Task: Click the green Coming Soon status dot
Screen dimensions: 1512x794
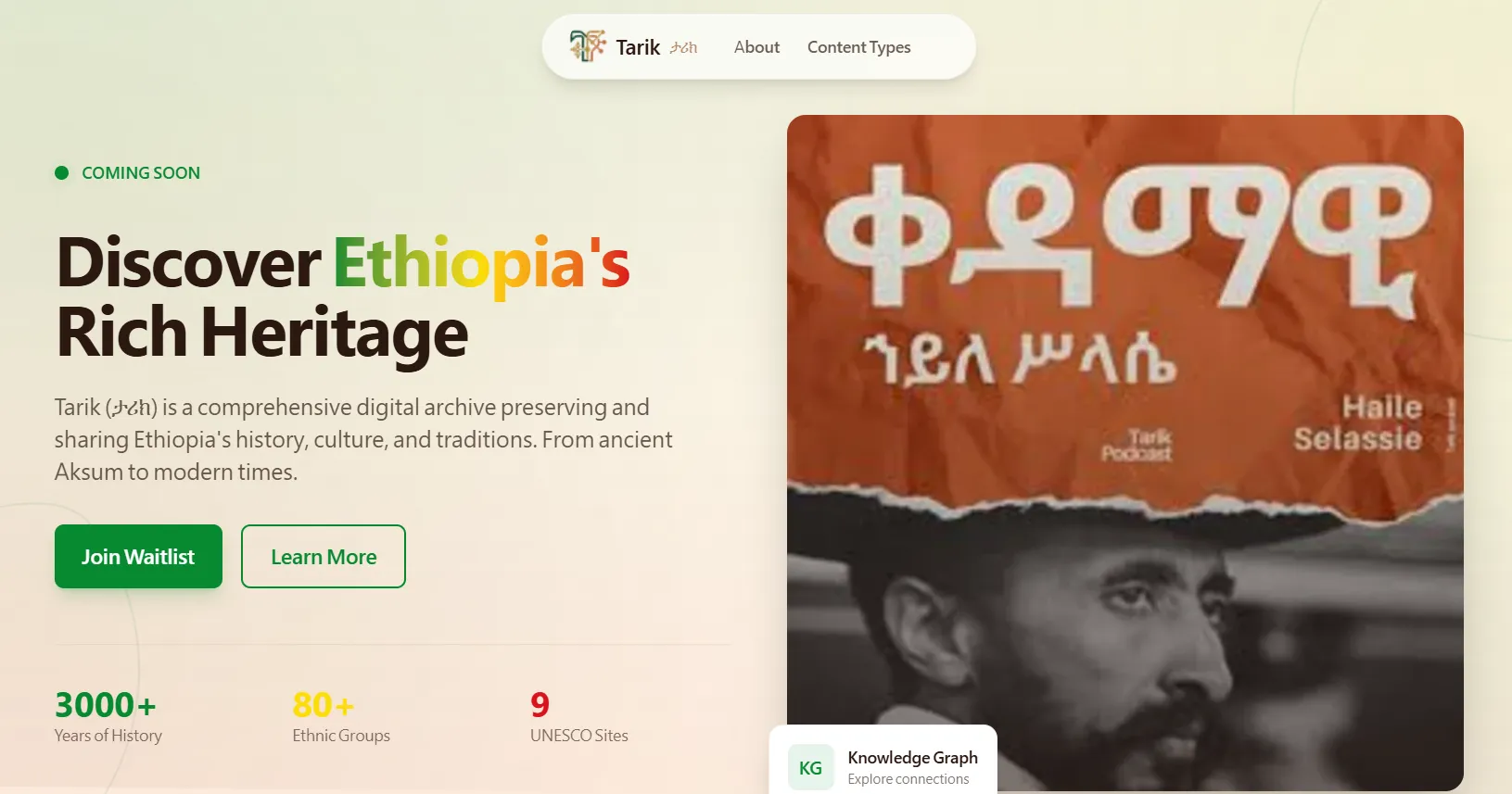Action: click(x=62, y=172)
